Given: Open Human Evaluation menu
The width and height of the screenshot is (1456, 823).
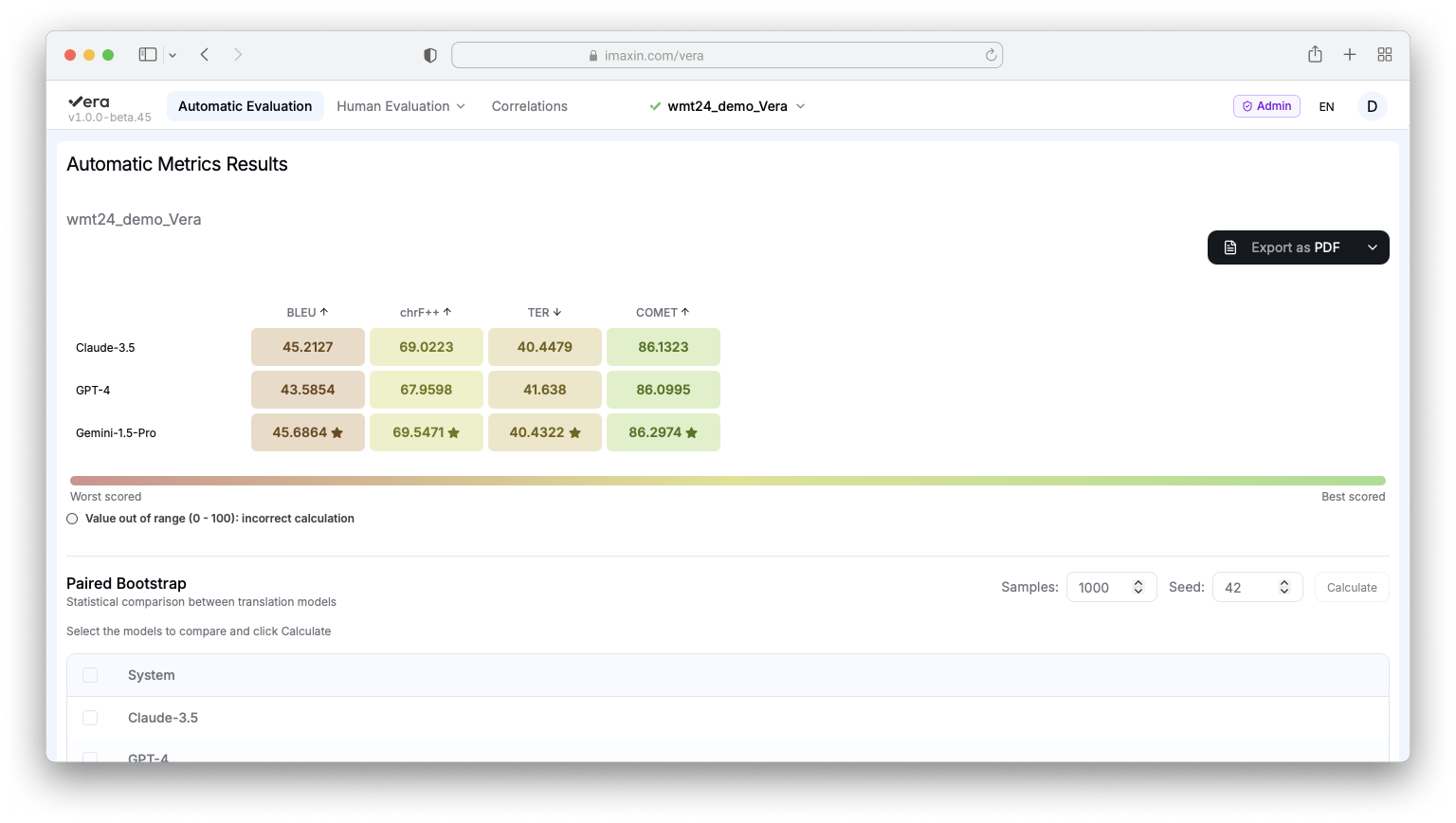Looking at the screenshot, I should click(401, 106).
